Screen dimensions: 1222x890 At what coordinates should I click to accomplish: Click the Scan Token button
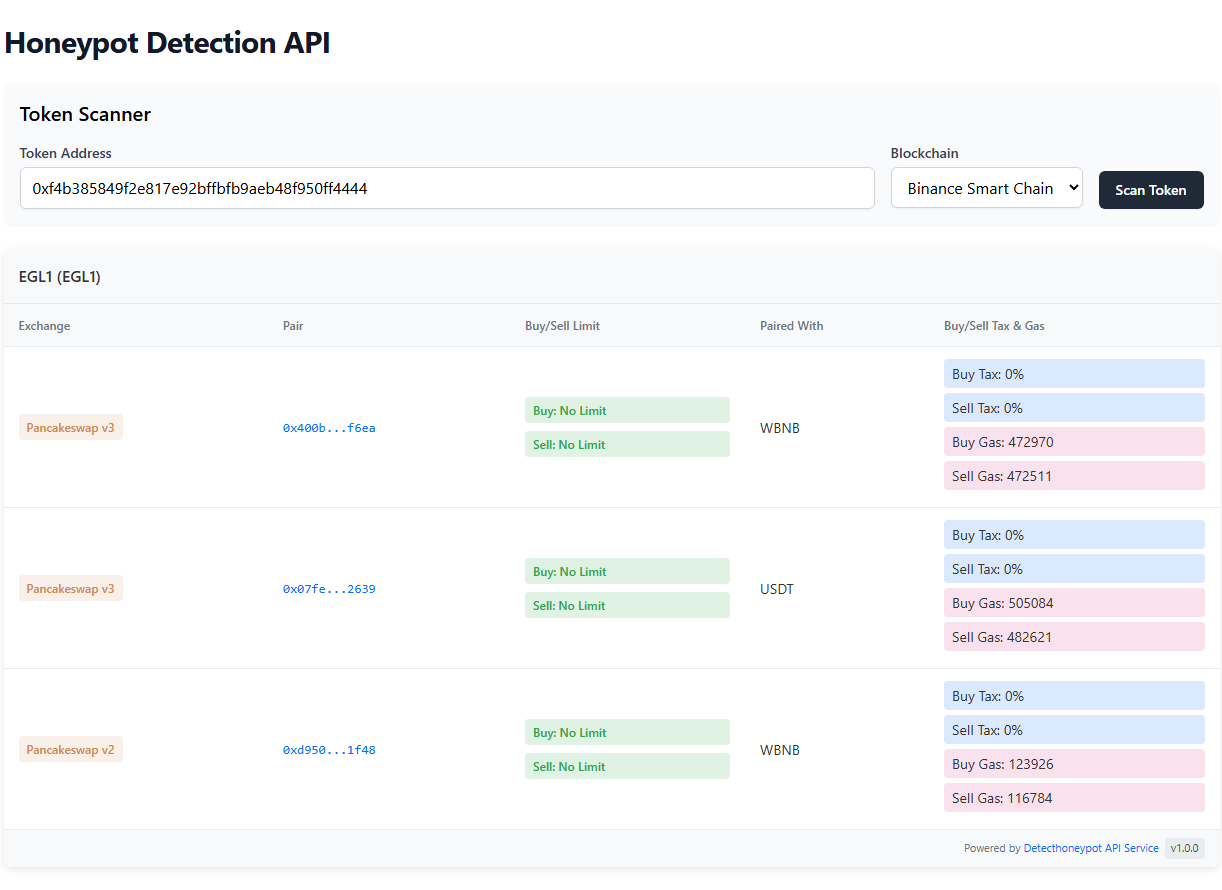pos(1151,190)
